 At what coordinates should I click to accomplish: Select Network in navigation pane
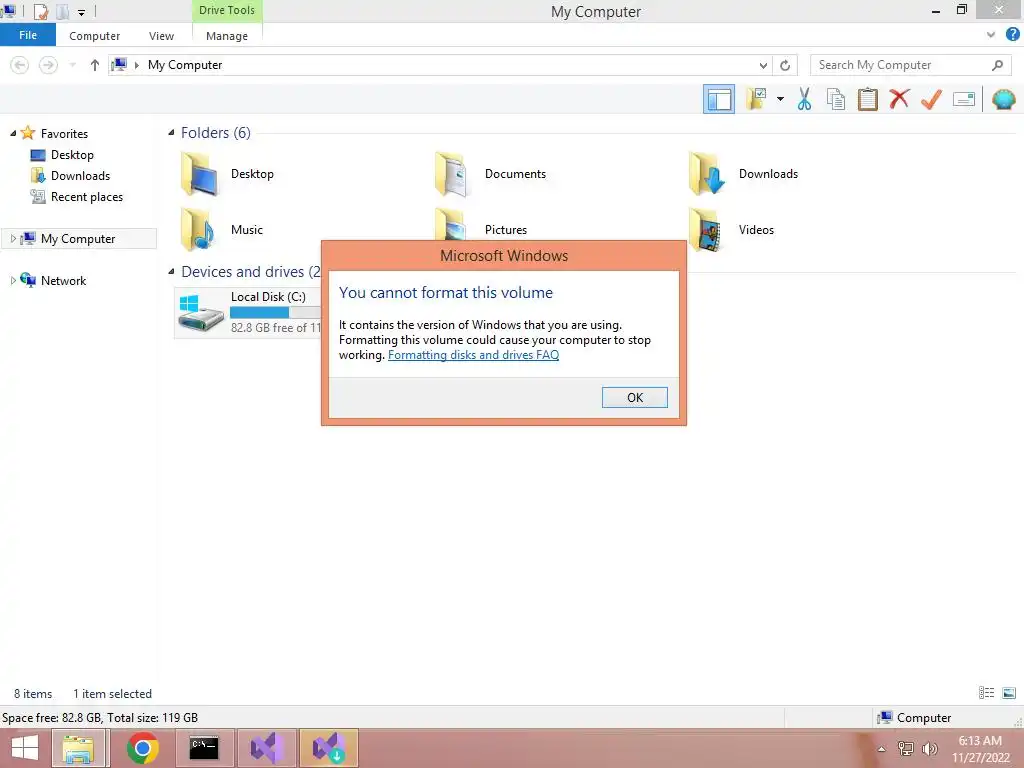coord(63,280)
